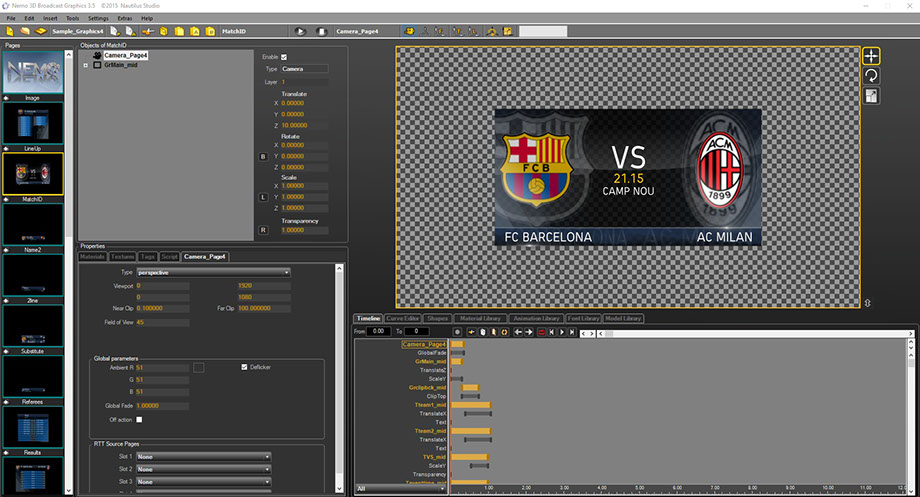The image size is (920, 497).
Task: Toggle the Enable checkbox
Action: (x=285, y=57)
